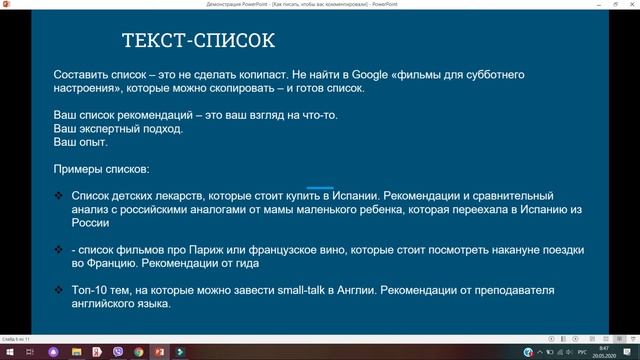Minimize the PowerPoint window
This screenshot has height=360, width=640.
[599, 4]
